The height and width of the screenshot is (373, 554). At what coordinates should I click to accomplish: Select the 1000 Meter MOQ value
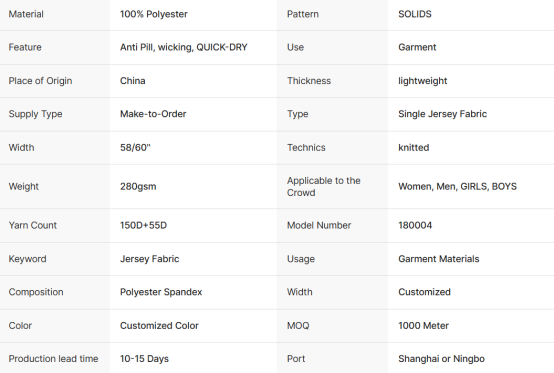pyautogui.click(x=424, y=326)
